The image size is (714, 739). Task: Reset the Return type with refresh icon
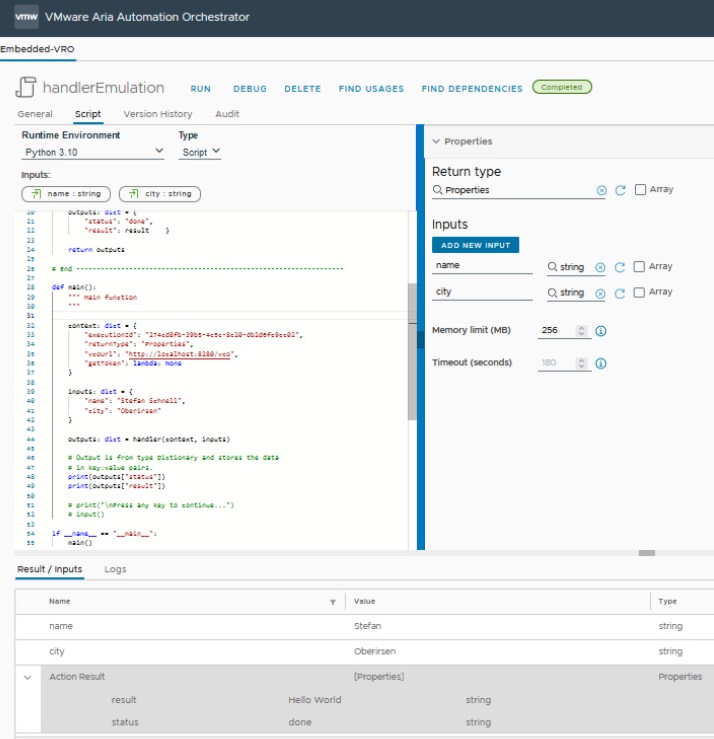[620, 190]
